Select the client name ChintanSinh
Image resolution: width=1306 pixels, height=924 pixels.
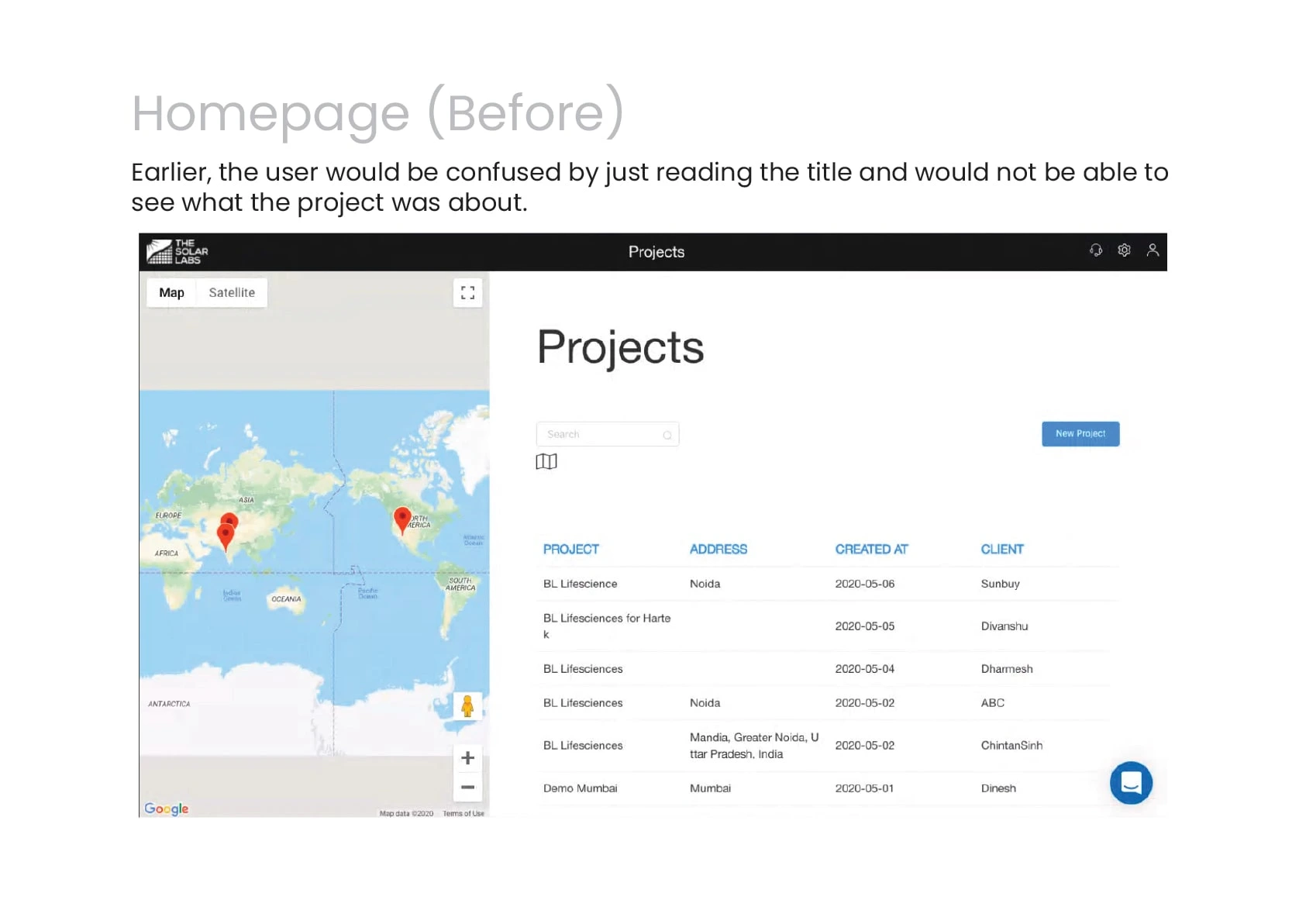tap(1011, 745)
